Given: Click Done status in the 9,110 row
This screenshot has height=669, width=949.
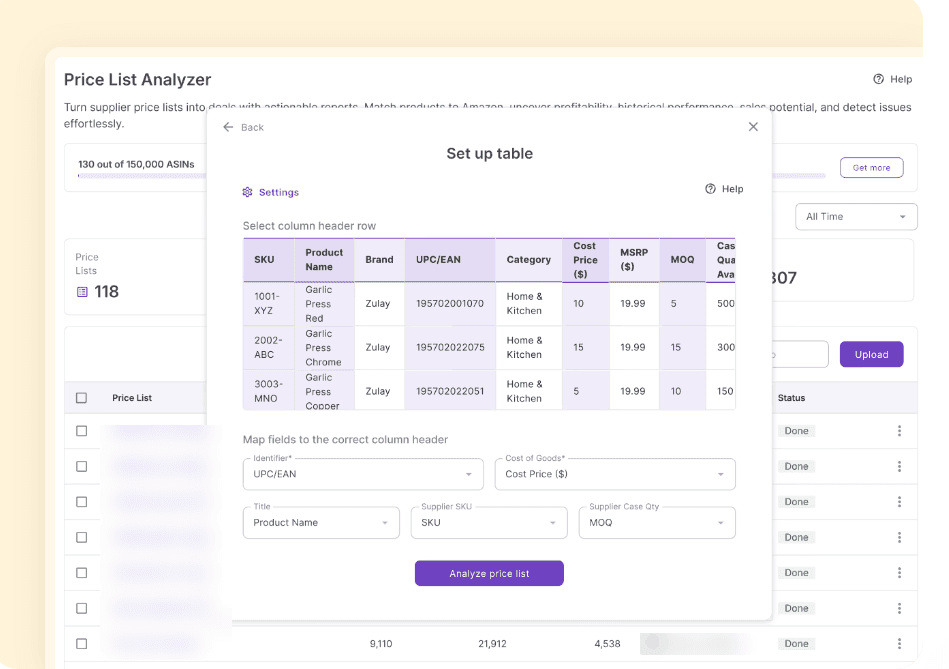Looking at the screenshot, I should pos(796,644).
